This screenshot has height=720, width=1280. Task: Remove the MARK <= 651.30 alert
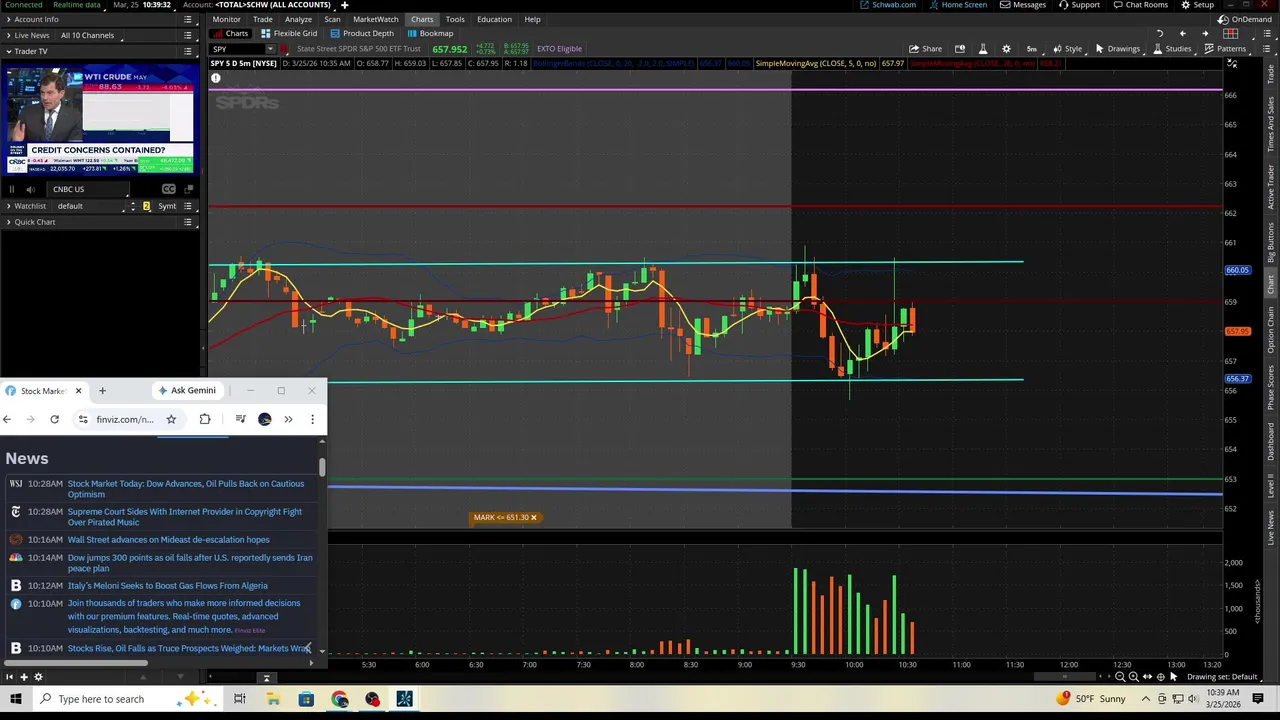pyautogui.click(x=533, y=518)
